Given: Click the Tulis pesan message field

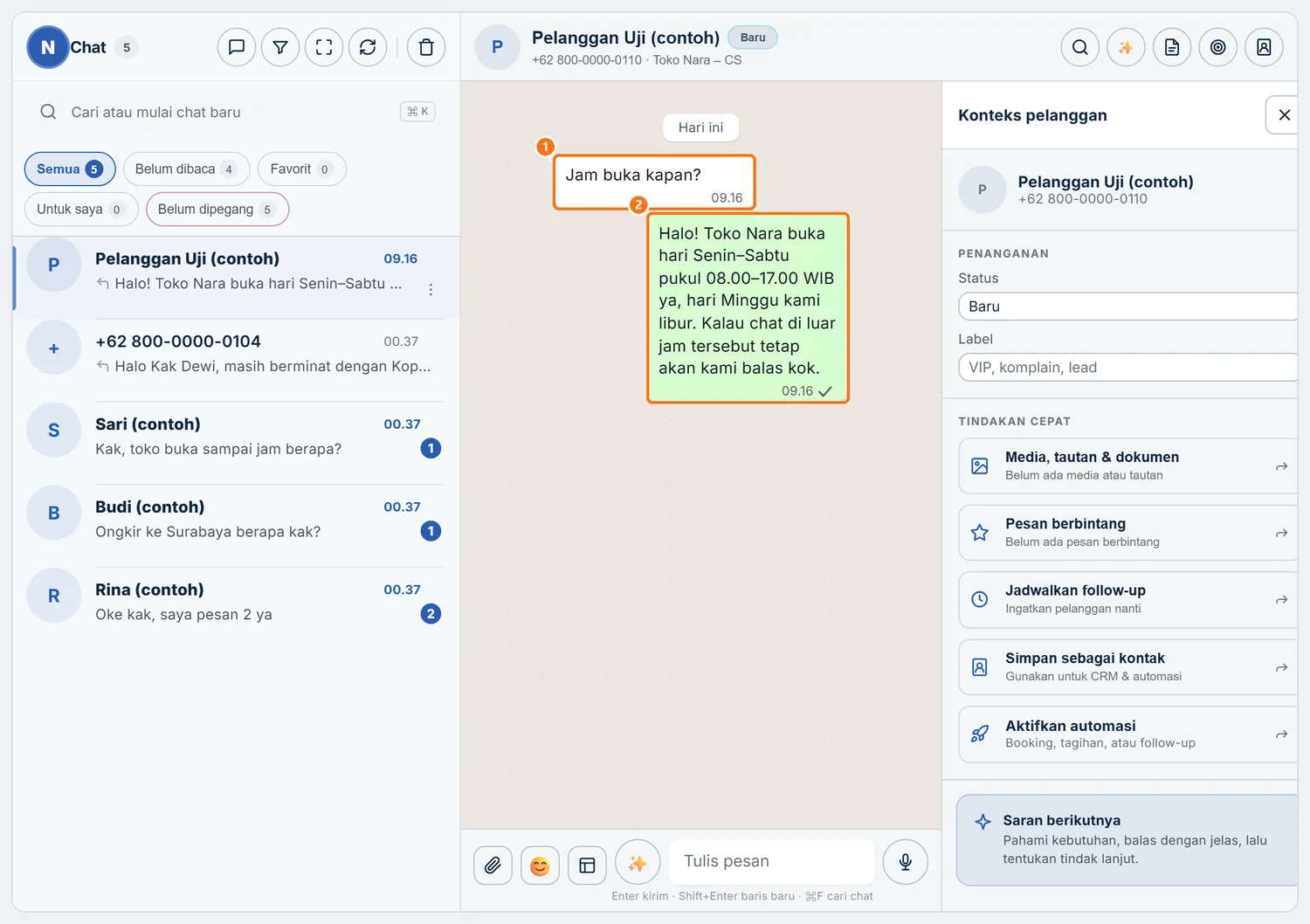Looking at the screenshot, I should (772, 861).
